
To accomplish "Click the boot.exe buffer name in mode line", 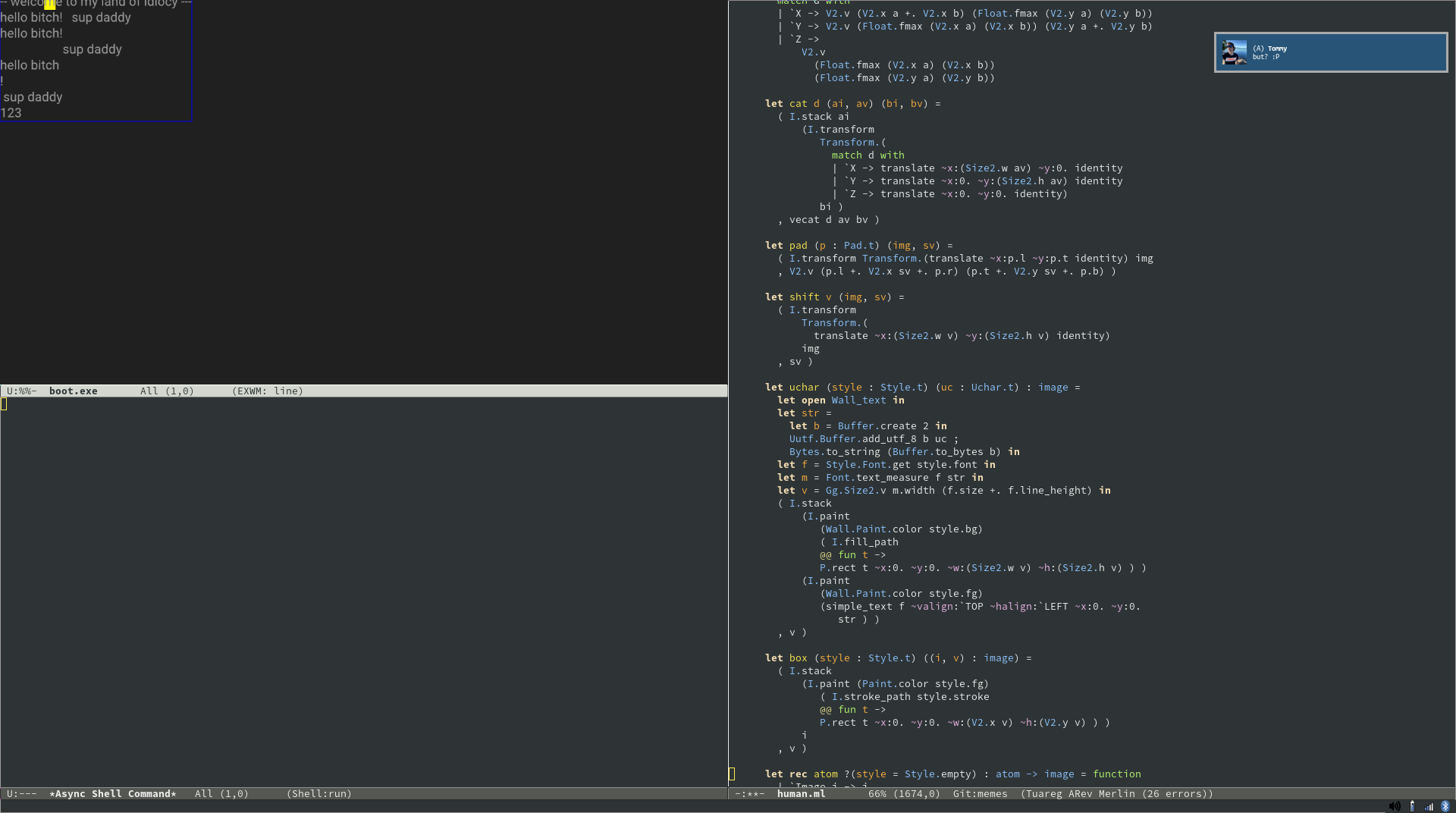I will click(73, 391).
